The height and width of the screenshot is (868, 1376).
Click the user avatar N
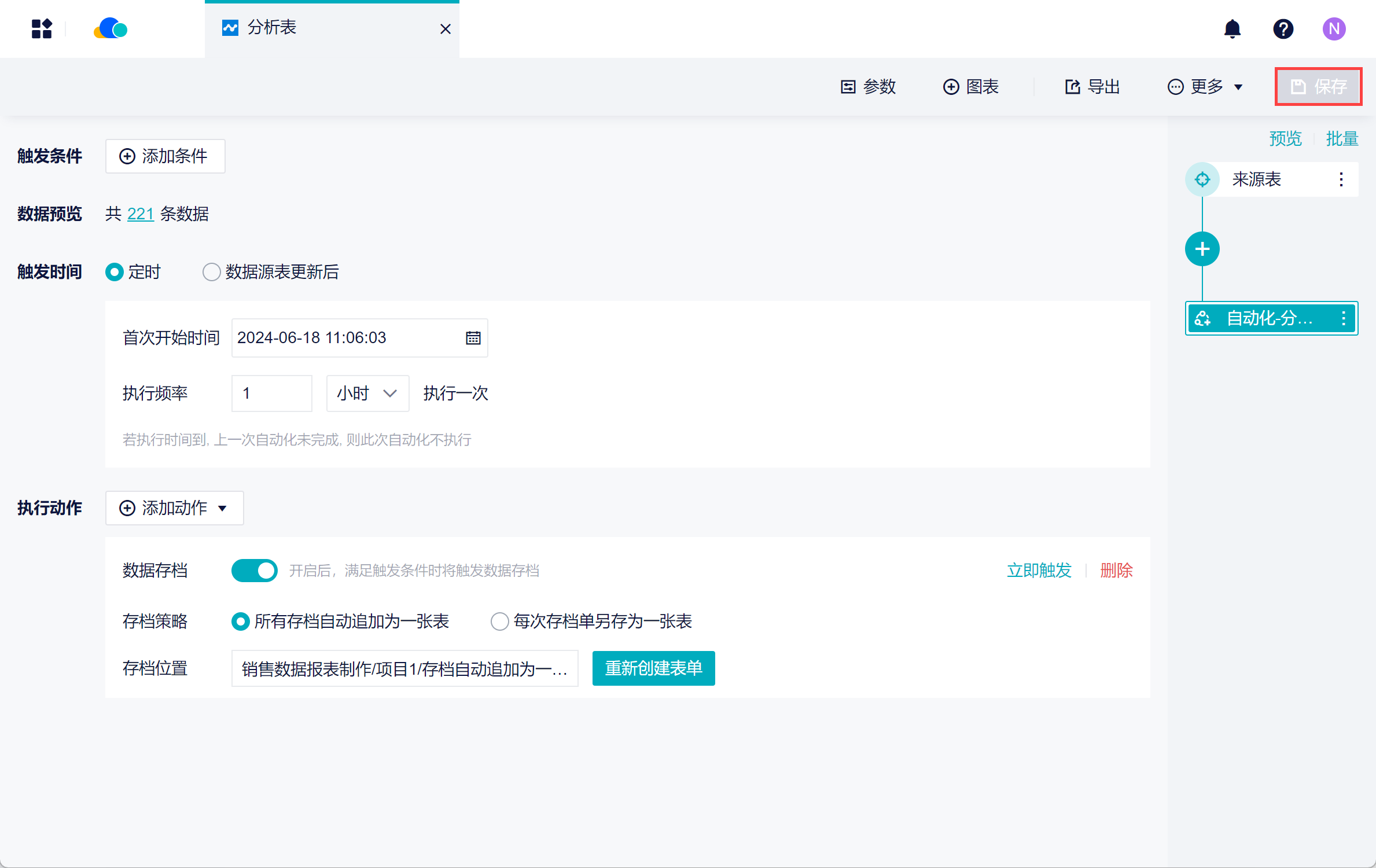pos(1333,28)
